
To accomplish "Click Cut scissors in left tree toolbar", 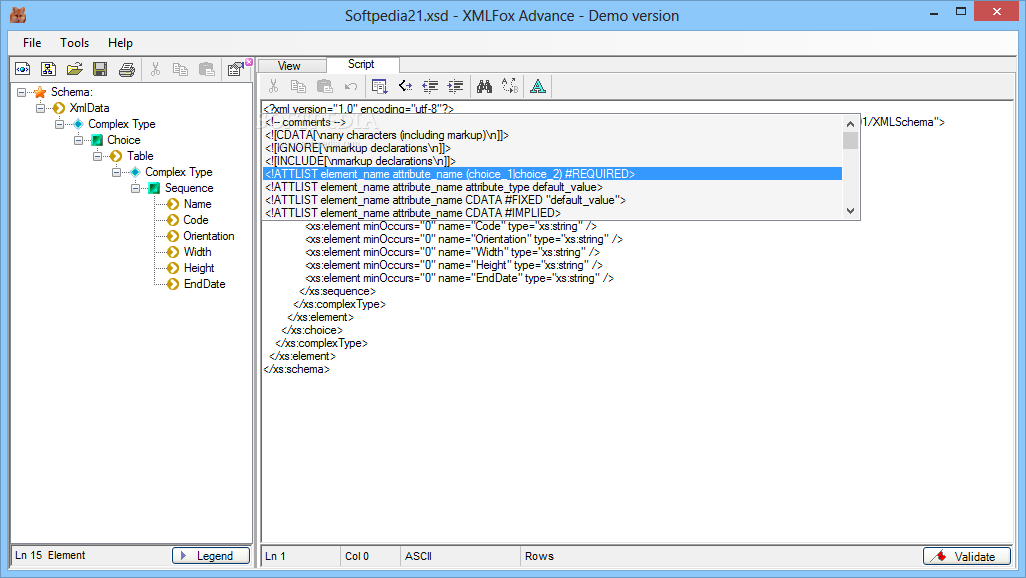I will pos(155,69).
